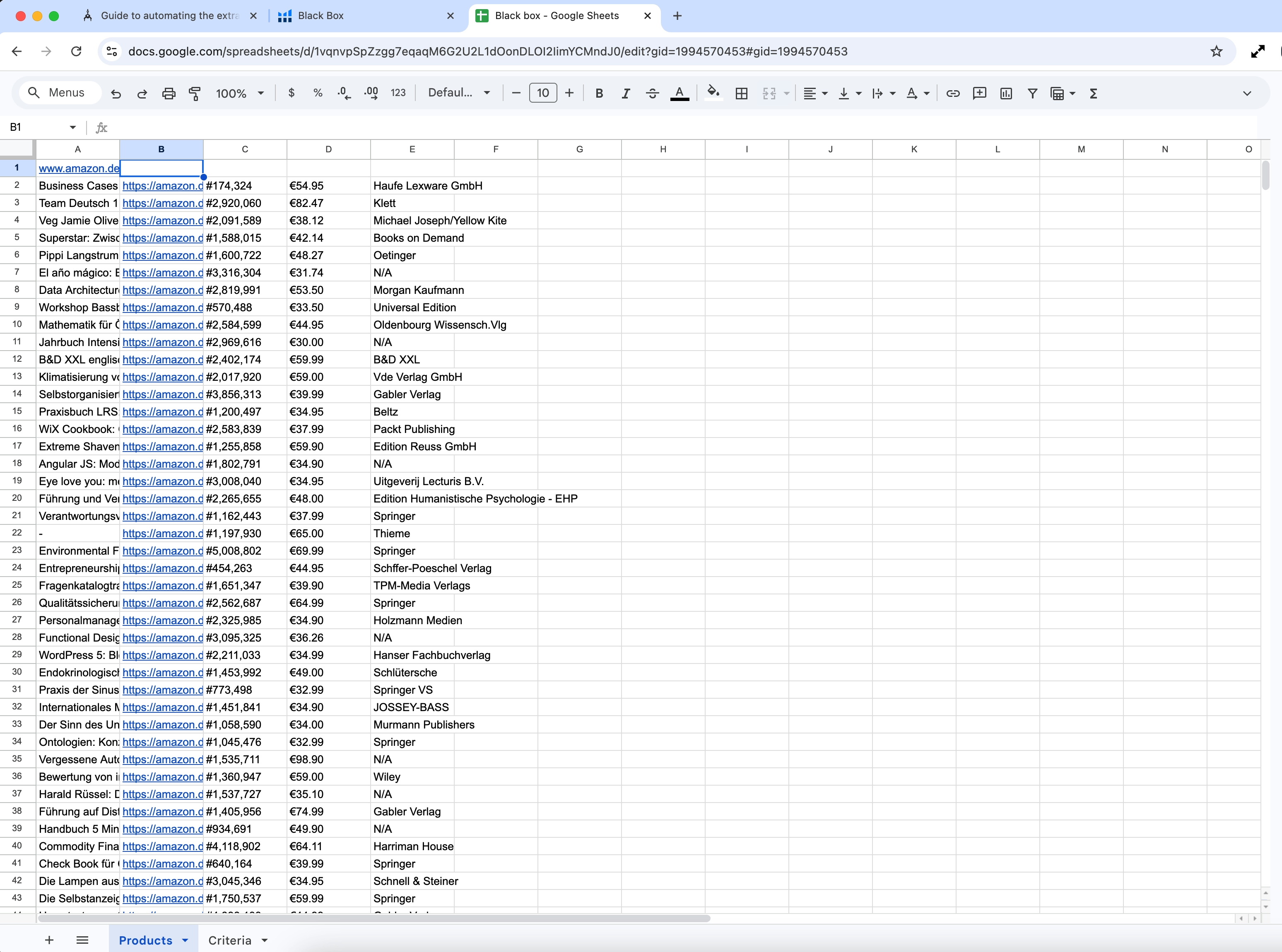Viewport: 1282px width, 952px height.
Task: Format as currency with dollar icon
Action: (291, 93)
